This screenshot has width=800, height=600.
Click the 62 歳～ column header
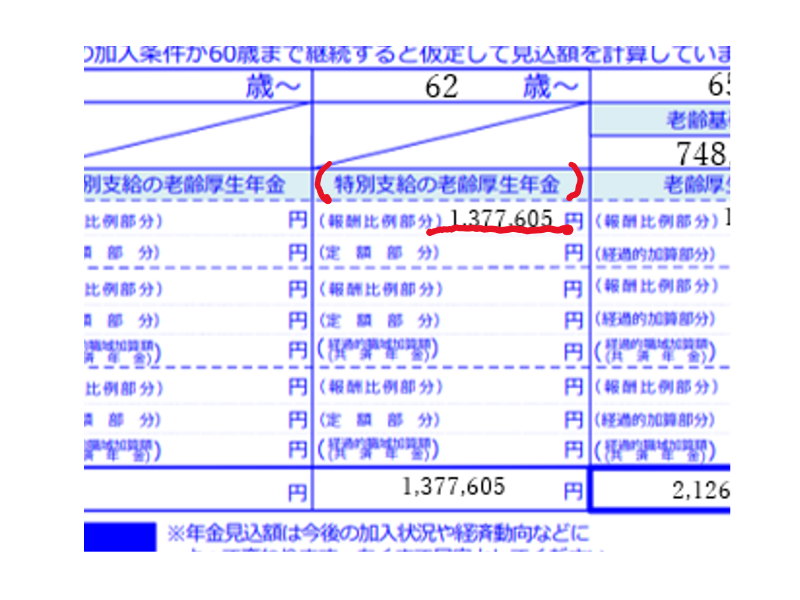[x=450, y=87]
